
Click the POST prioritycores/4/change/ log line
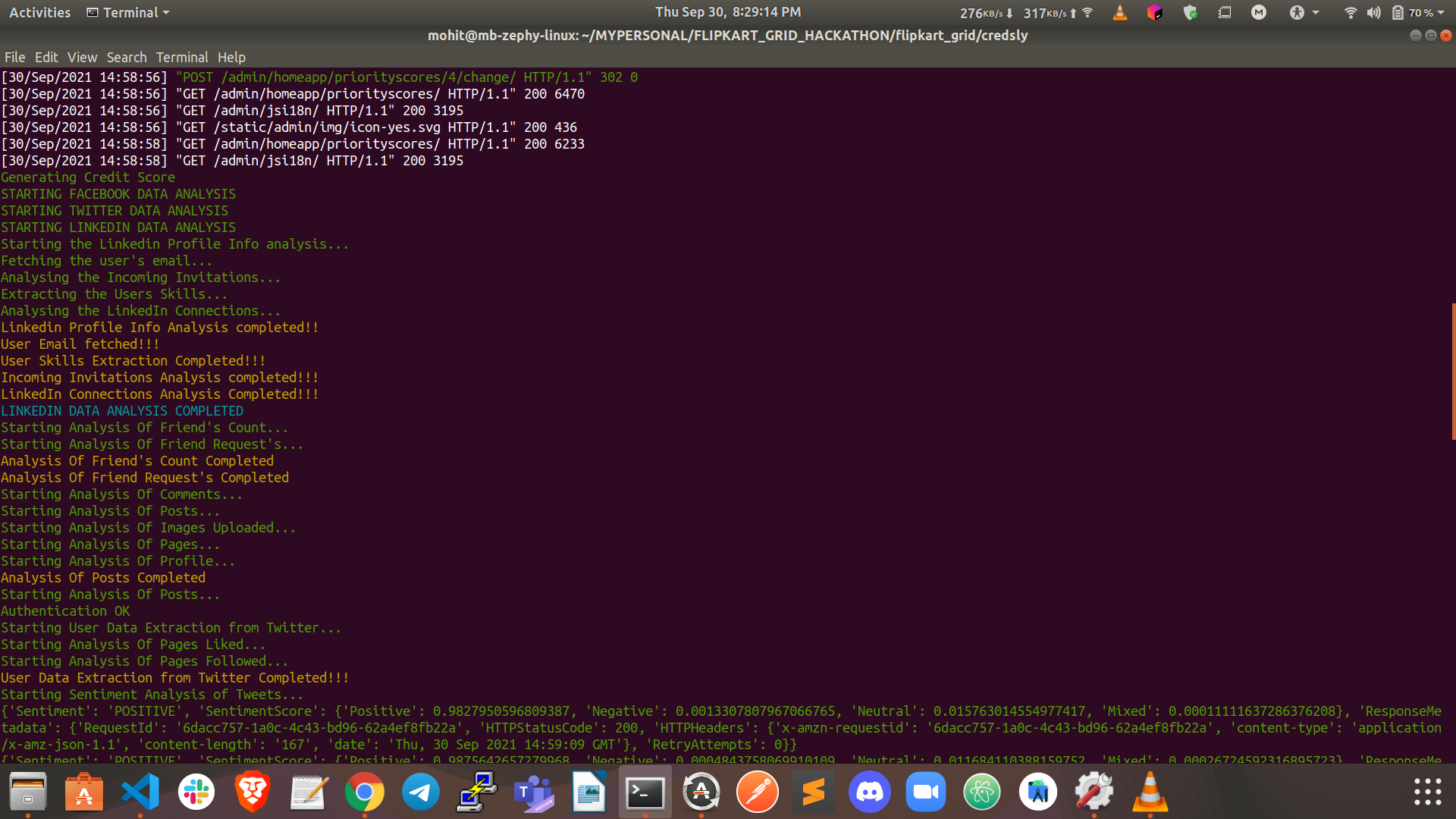319,77
